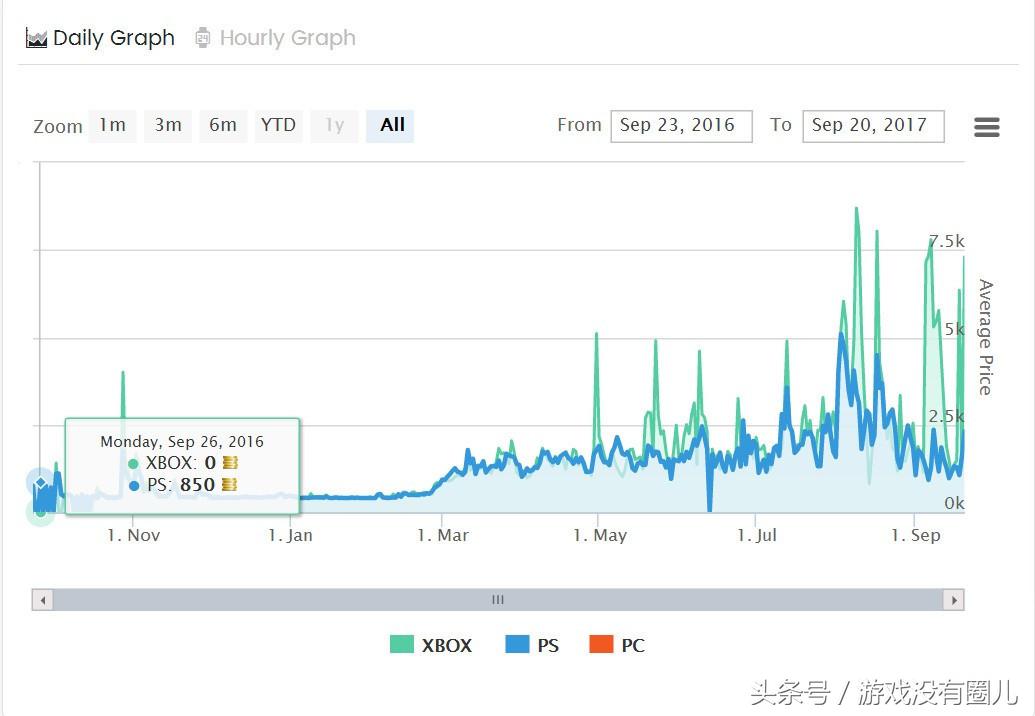Click the Average Price axis title
This screenshot has height=716, width=1035.
coord(985,337)
